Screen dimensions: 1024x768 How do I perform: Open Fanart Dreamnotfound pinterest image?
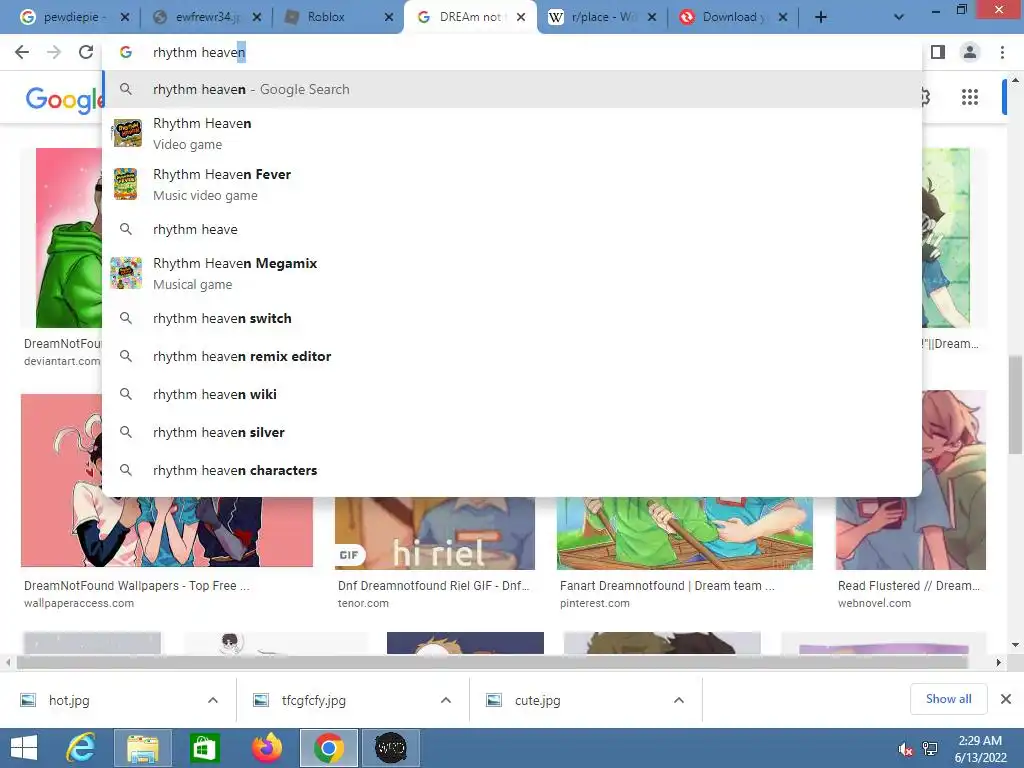point(684,532)
